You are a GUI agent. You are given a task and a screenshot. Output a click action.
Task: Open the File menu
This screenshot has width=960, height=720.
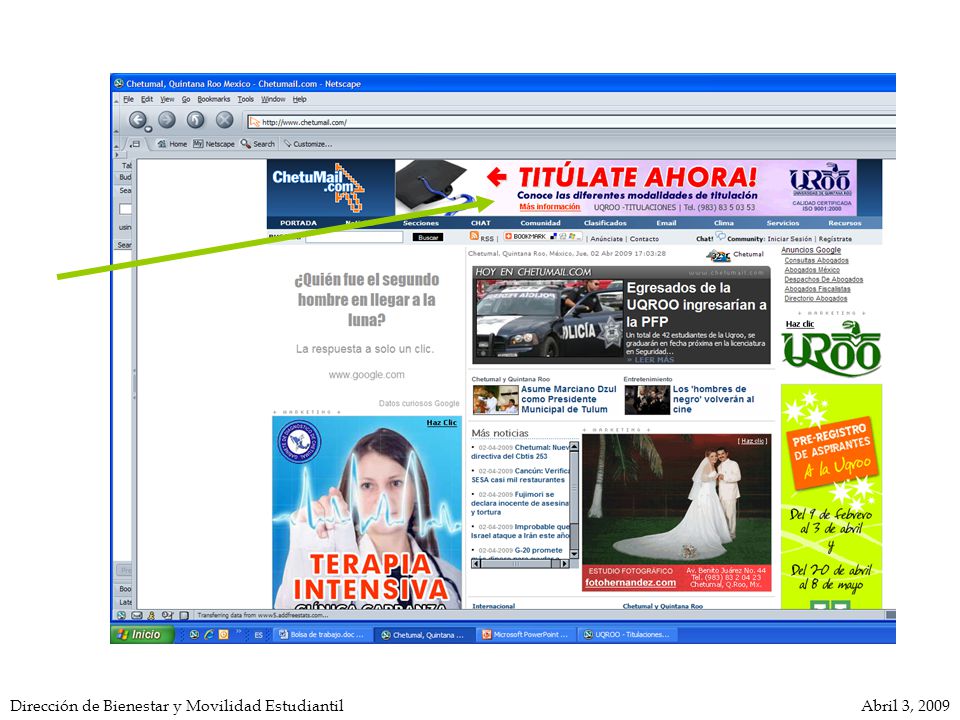pos(128,99)
